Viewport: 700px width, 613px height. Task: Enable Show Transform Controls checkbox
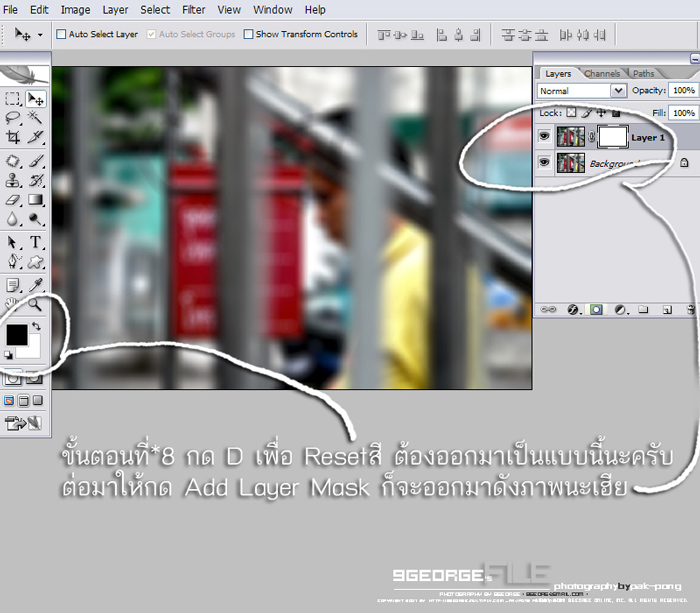(x=248, y=34)
